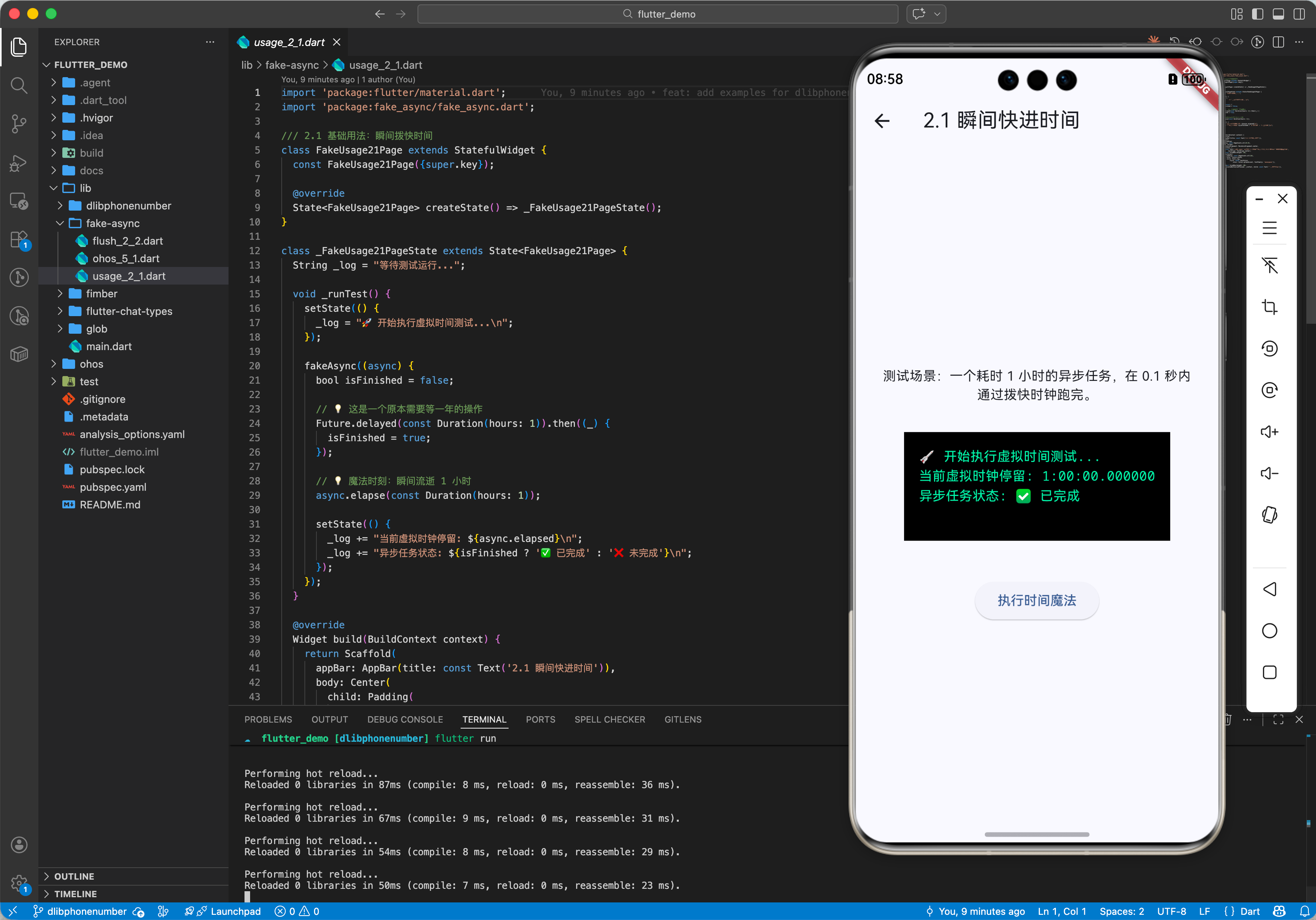
Task: Click emulator crop screenshot icon
Action: click(1269, 307)
